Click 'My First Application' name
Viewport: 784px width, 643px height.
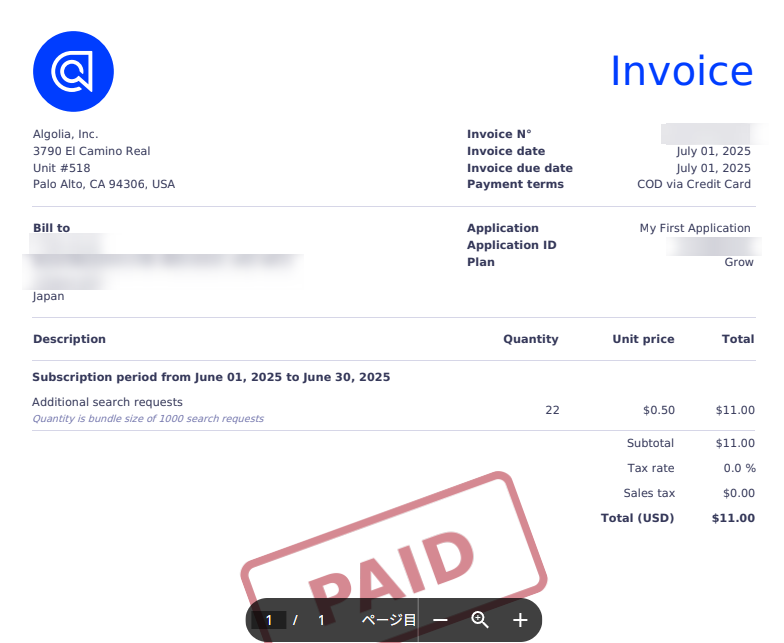(694, 228)
